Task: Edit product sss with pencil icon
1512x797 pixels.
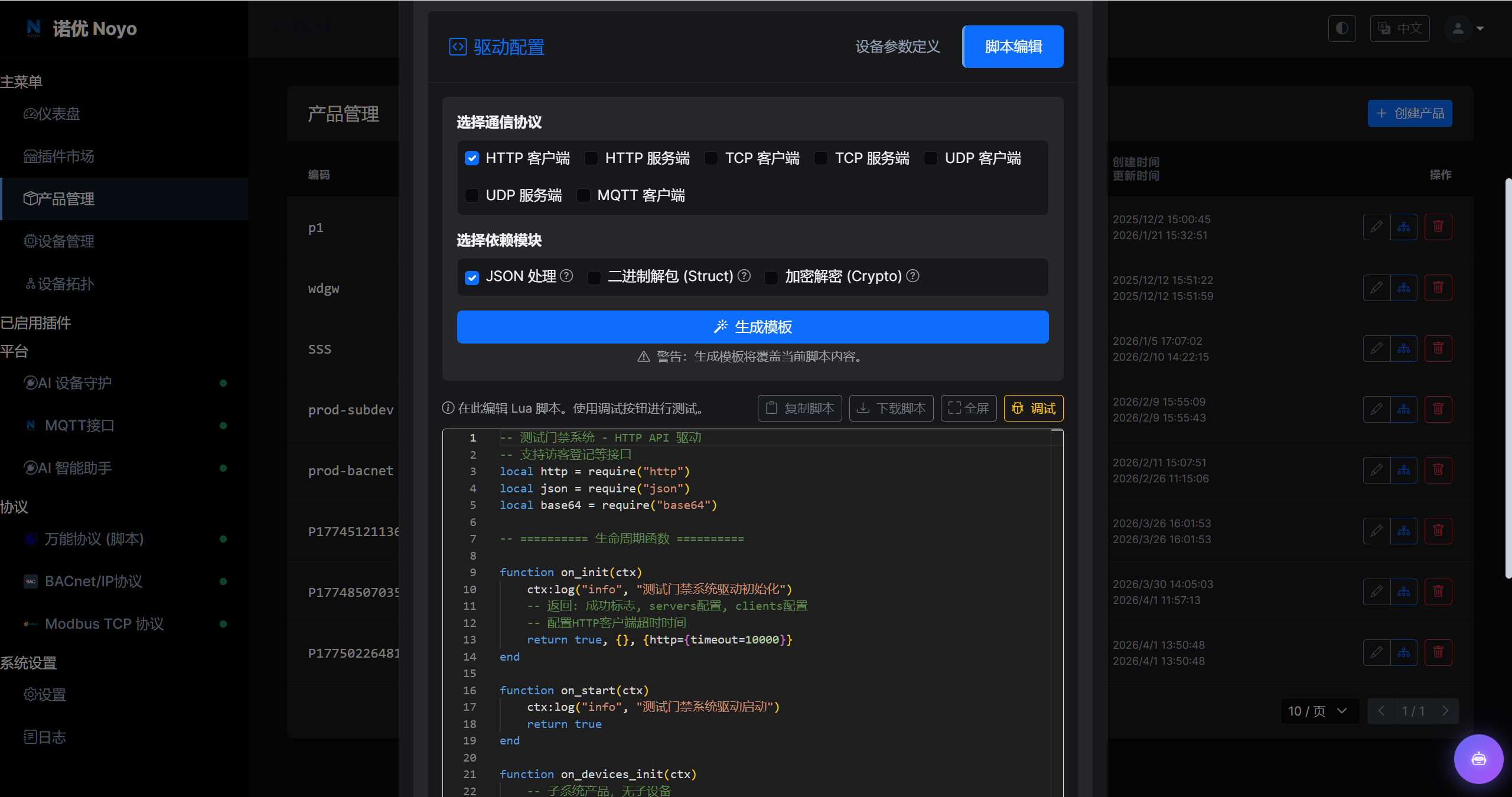Action: click(x=1377, y=348)
